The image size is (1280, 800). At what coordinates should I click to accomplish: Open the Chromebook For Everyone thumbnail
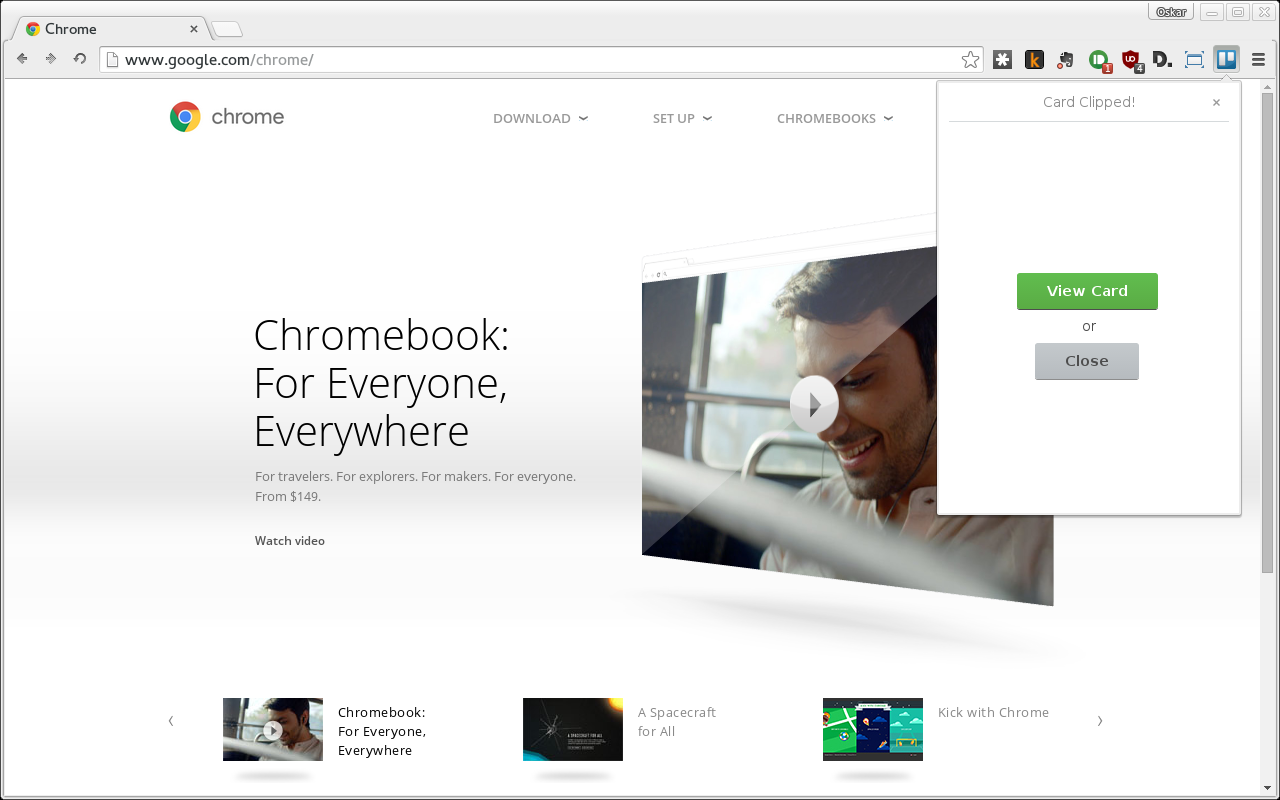tap(273, 729)
